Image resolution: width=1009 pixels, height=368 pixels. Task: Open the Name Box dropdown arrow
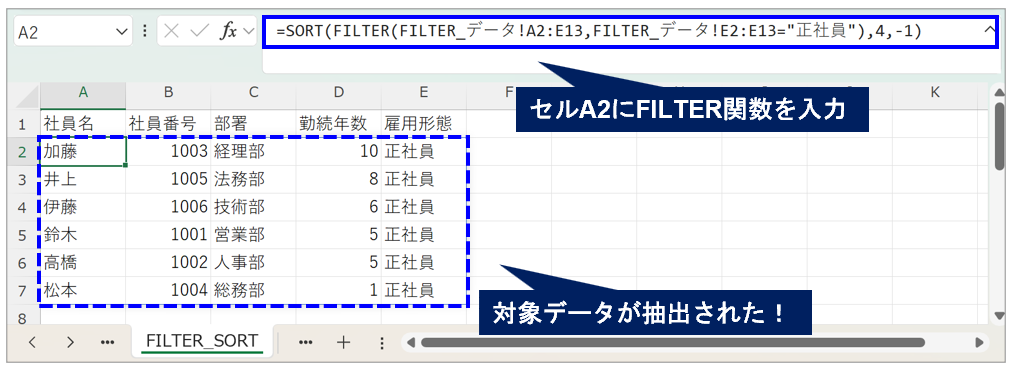[x=122, y=32]
